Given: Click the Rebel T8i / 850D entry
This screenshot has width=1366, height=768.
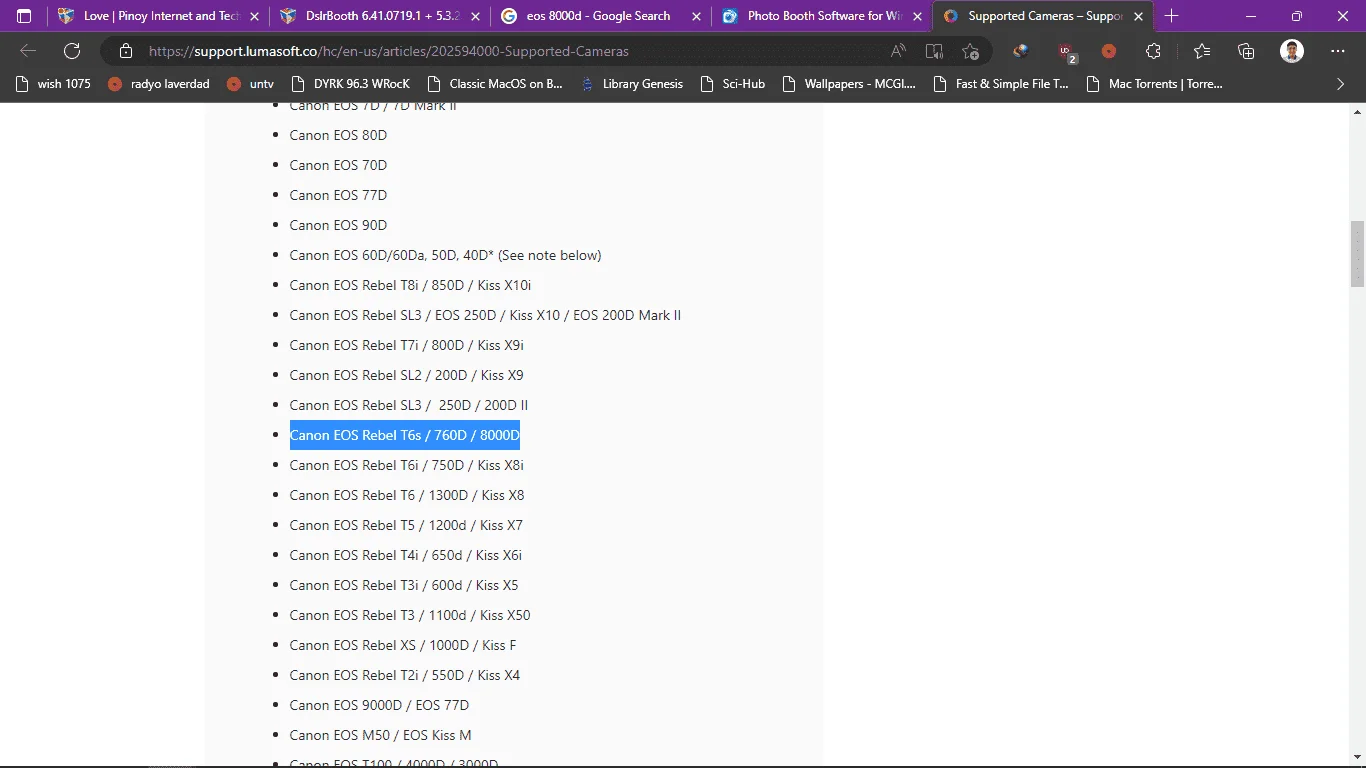Looking at the screenshot, I should [x=410, y=285].
